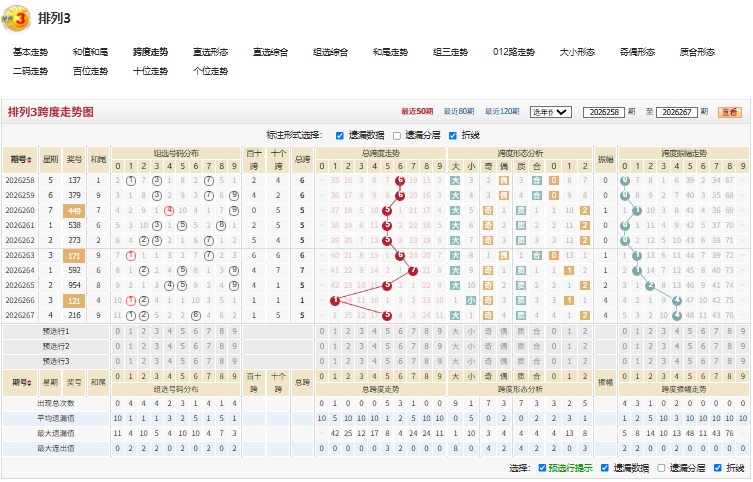Open 组选综合 tab
Viewport: 753px width, 482px height.
pyautogui.click(x=330, y=52)
